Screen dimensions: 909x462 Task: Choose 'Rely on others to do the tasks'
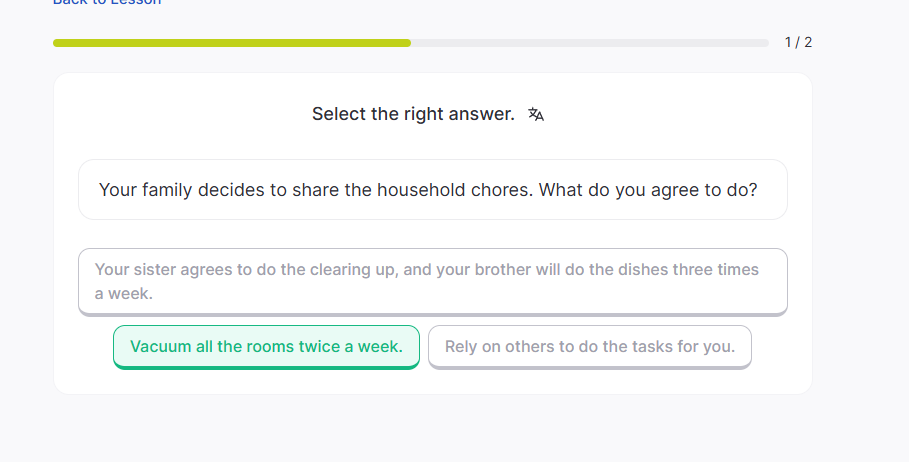tap(589, 347)
